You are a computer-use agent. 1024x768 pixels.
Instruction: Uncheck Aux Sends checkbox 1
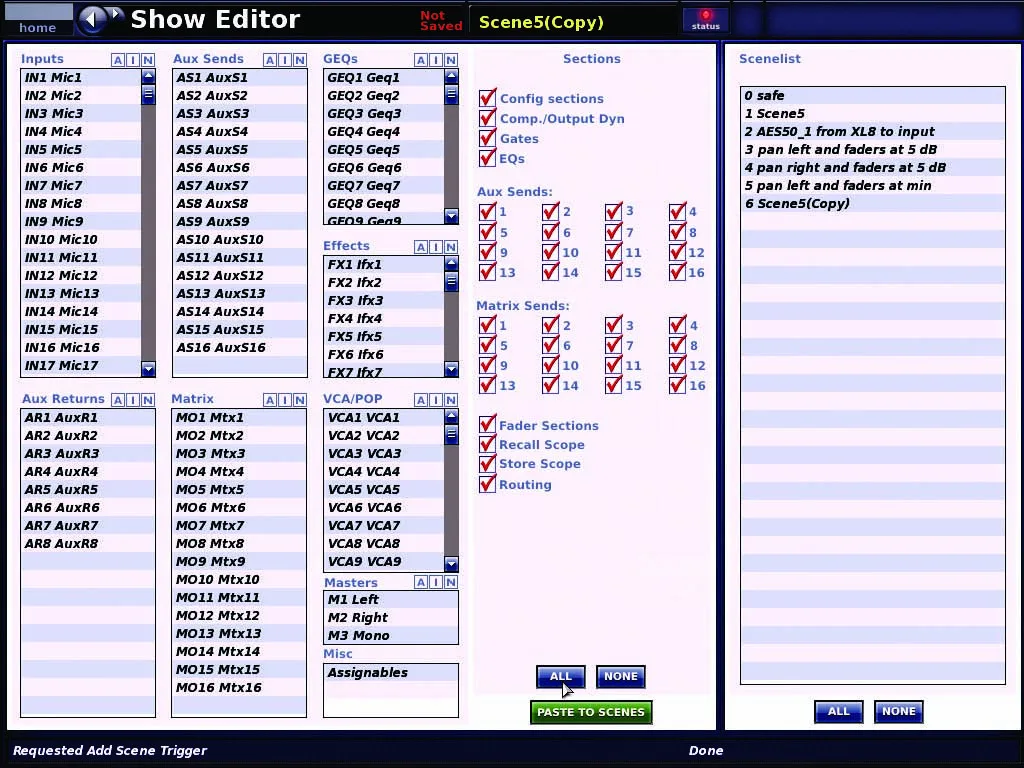[x=487, y=212]
